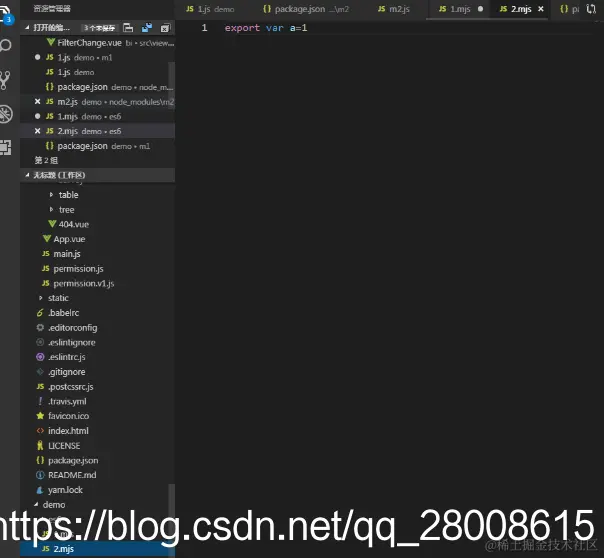
Task: Click the info icon beside README.md
Action: [40, 475]
